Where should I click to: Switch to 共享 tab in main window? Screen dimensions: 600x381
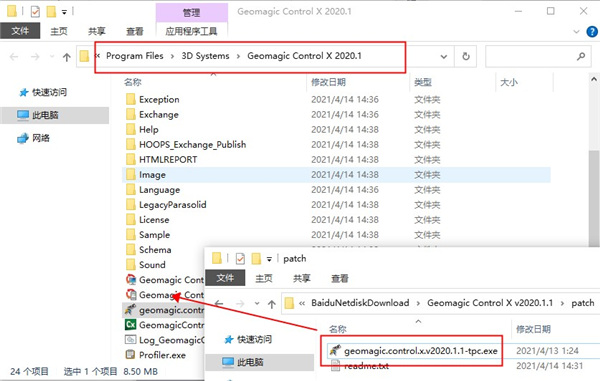click(96, 31)
